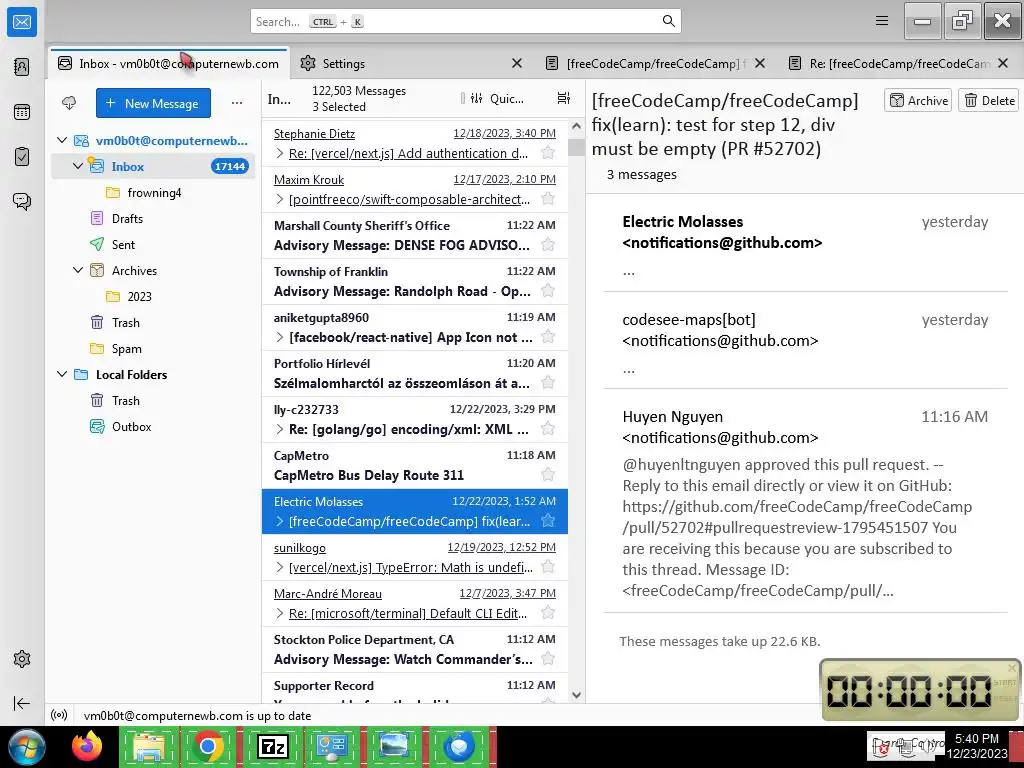Open Firefox from the taskbar
Viewport: 1024px width, 768px height.
tap(87, 746)
